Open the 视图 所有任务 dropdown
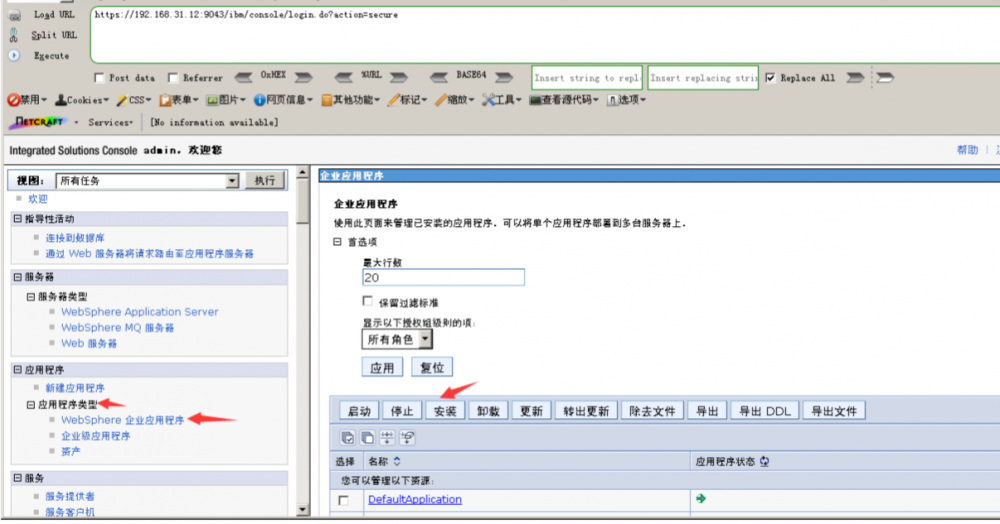 (232, 181)
